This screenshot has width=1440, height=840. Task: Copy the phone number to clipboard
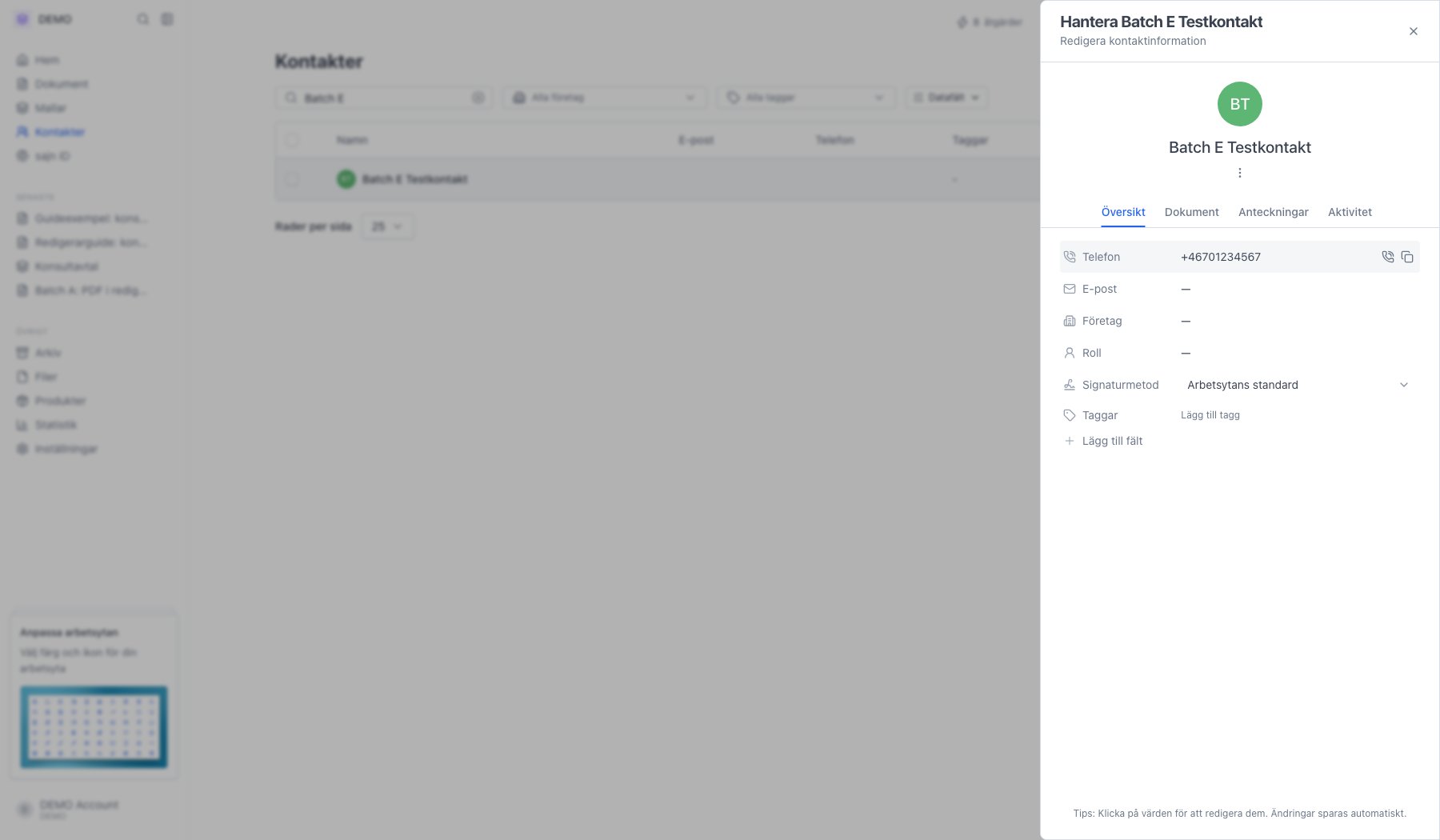tap(1406, 257)
